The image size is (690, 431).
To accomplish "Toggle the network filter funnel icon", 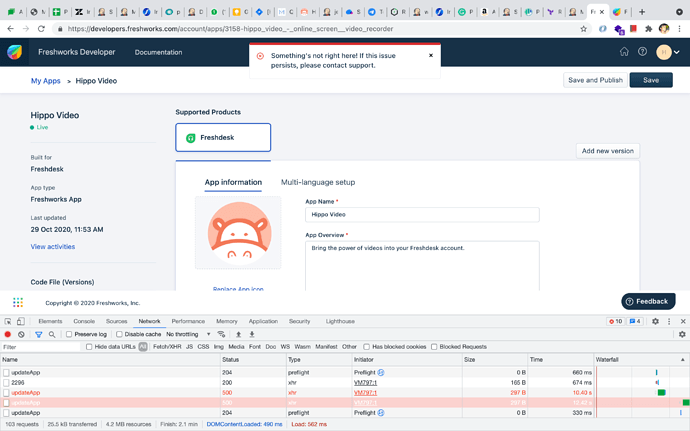I will tap(39, 335).
